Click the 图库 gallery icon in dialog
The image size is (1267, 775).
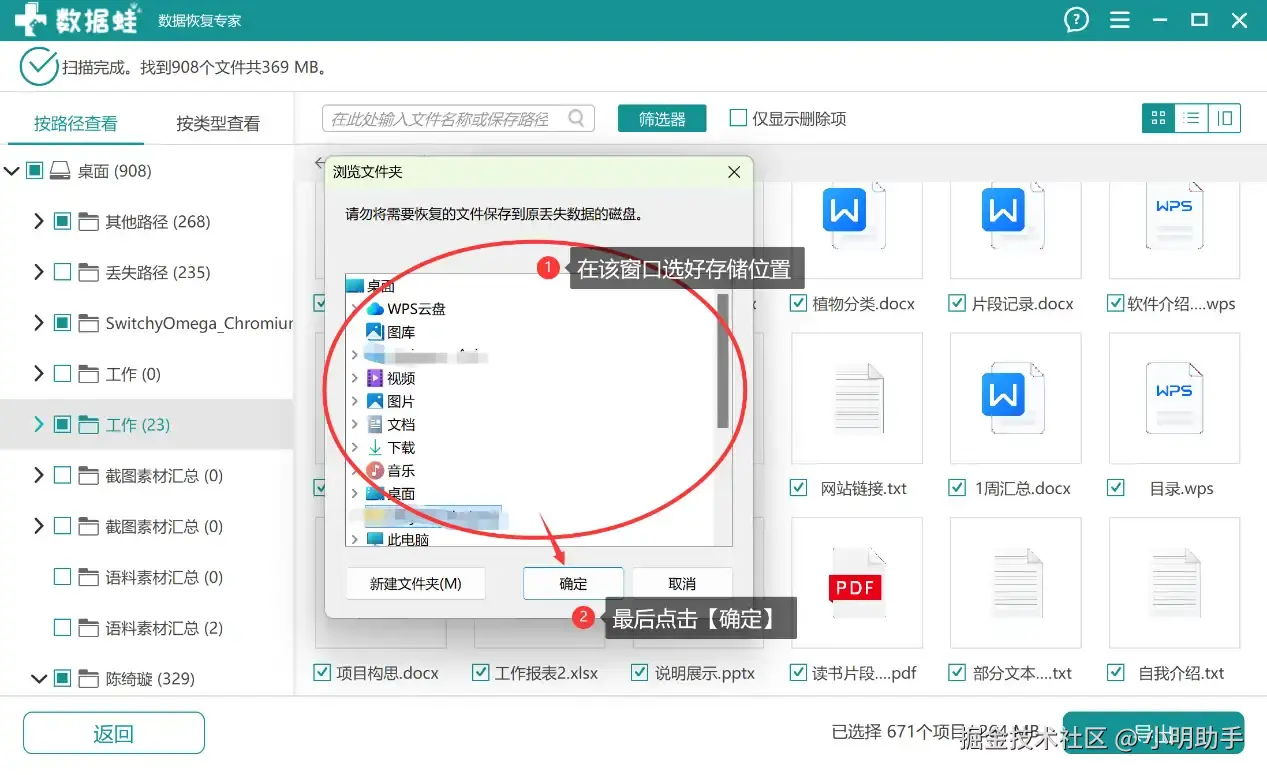tap(375, 332)
